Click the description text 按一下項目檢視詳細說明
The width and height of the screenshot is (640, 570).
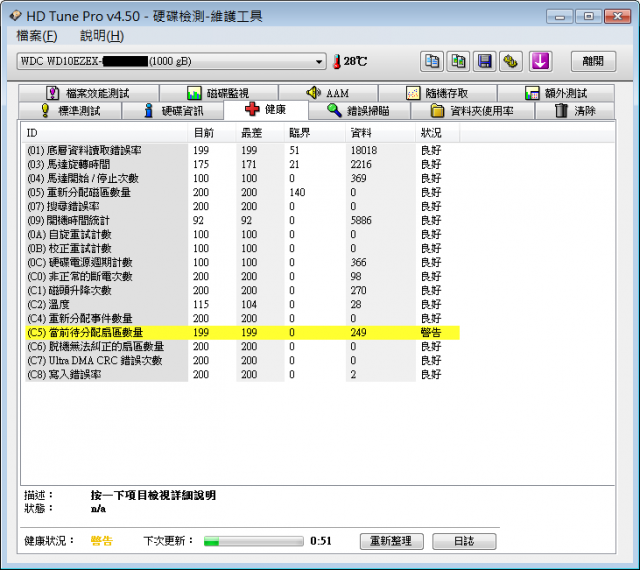click(x=153, y=495)
